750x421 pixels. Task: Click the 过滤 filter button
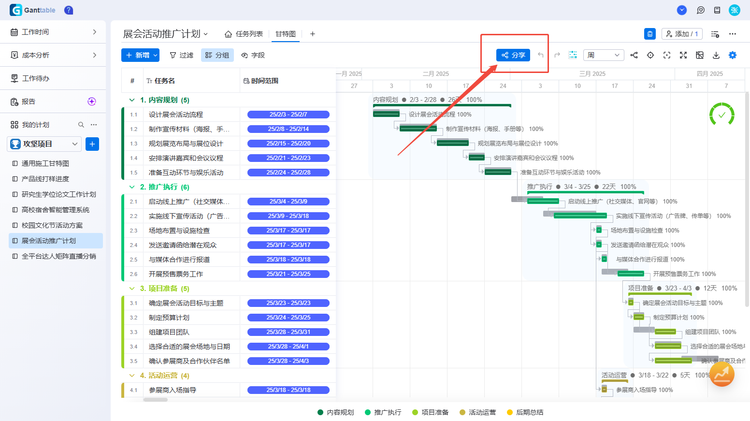181,55
